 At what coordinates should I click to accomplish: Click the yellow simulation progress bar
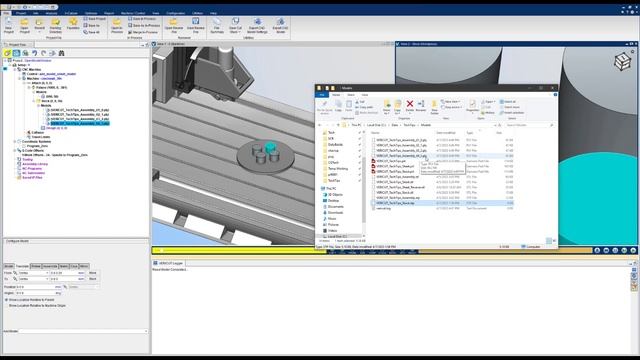tap(239, 250)
